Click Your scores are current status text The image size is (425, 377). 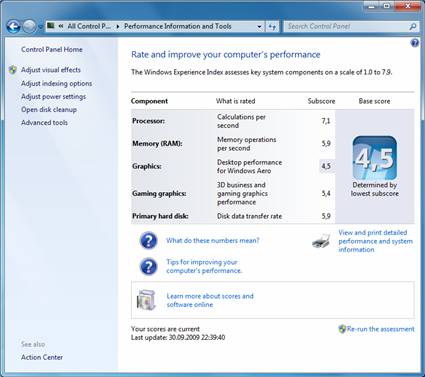click(x=165, y=329)
